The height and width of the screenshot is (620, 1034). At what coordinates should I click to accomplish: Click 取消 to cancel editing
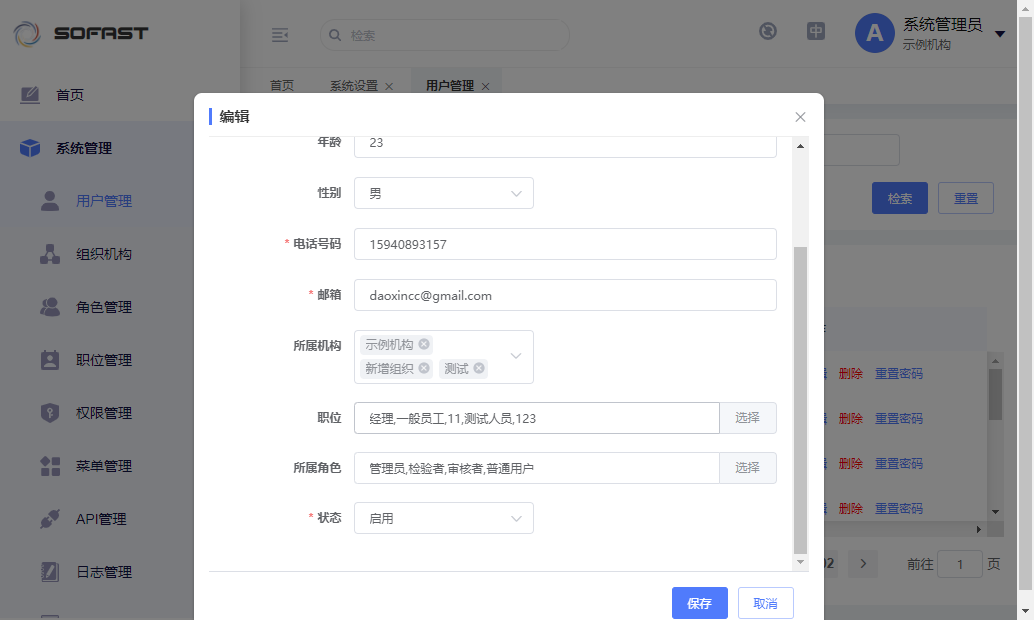[x=765, y=603]
